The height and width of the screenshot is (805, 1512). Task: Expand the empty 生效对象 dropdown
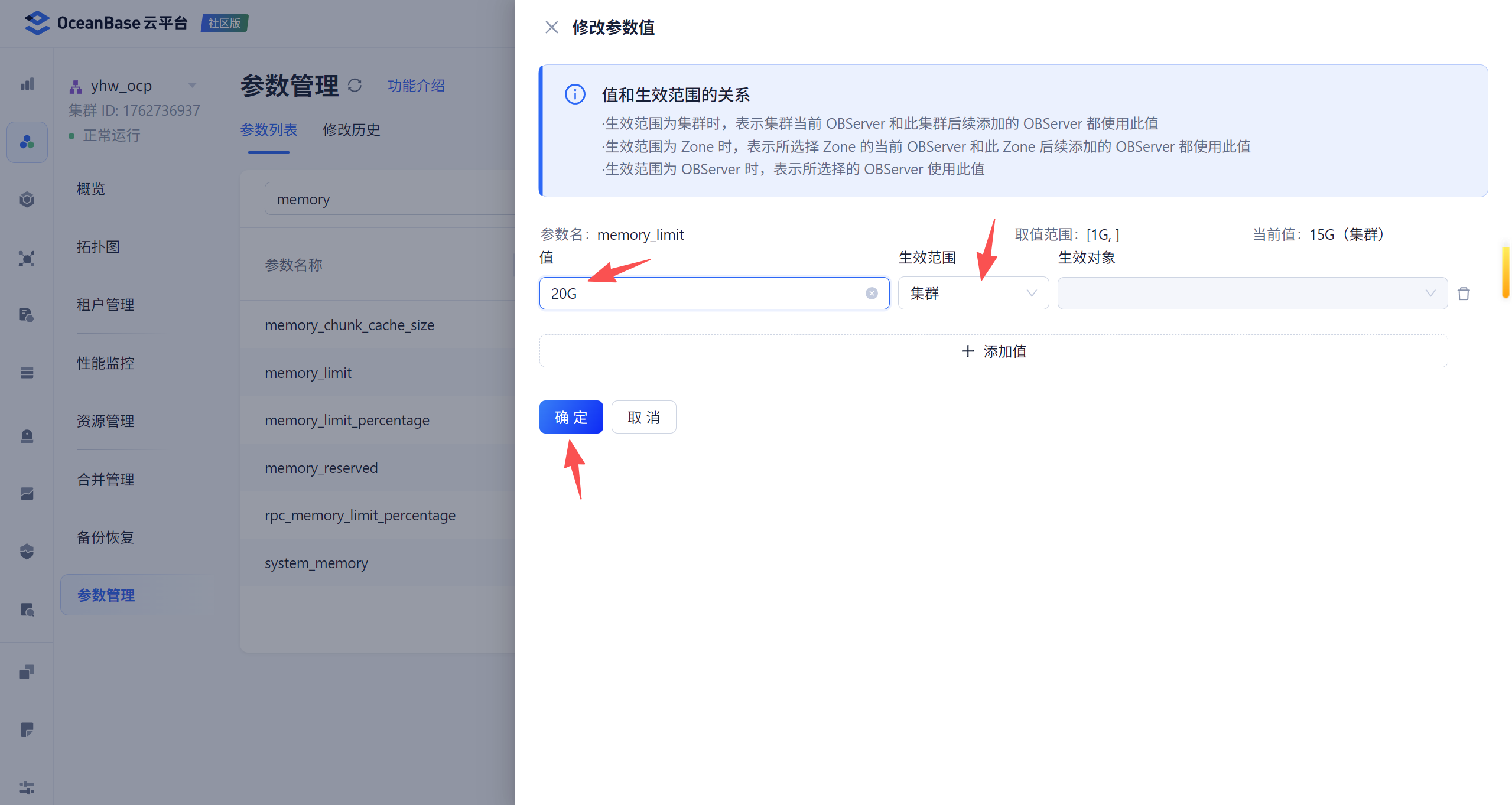click(1251, 294)
